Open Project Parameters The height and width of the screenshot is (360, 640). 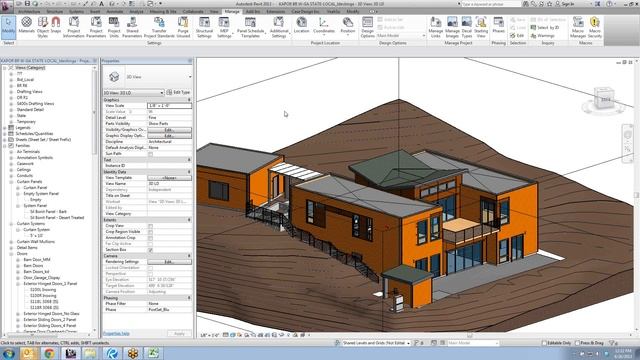pyautogui.click(x=96, y=27)
